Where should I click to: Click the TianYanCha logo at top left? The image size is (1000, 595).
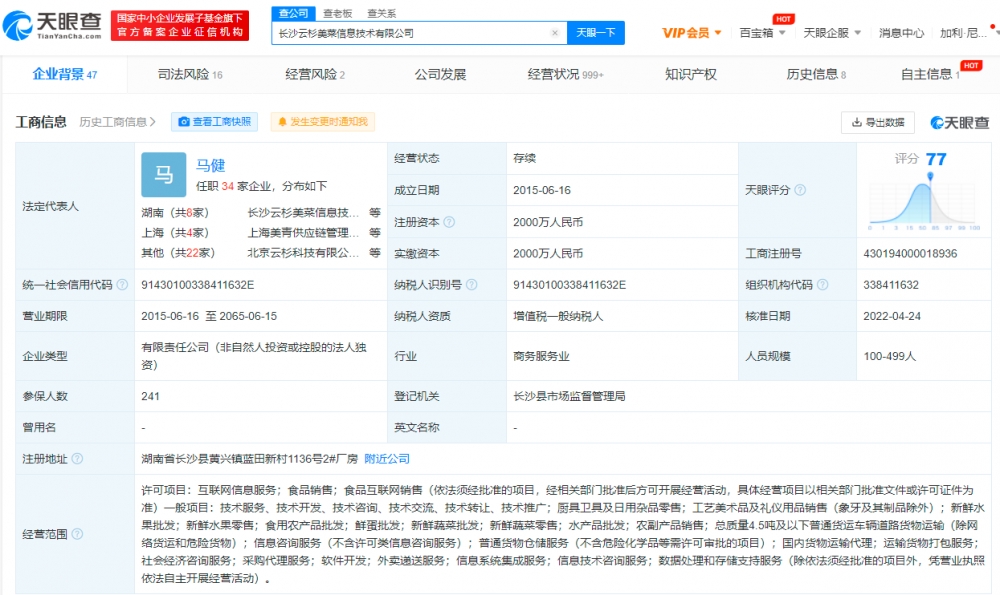click(52, 26)
